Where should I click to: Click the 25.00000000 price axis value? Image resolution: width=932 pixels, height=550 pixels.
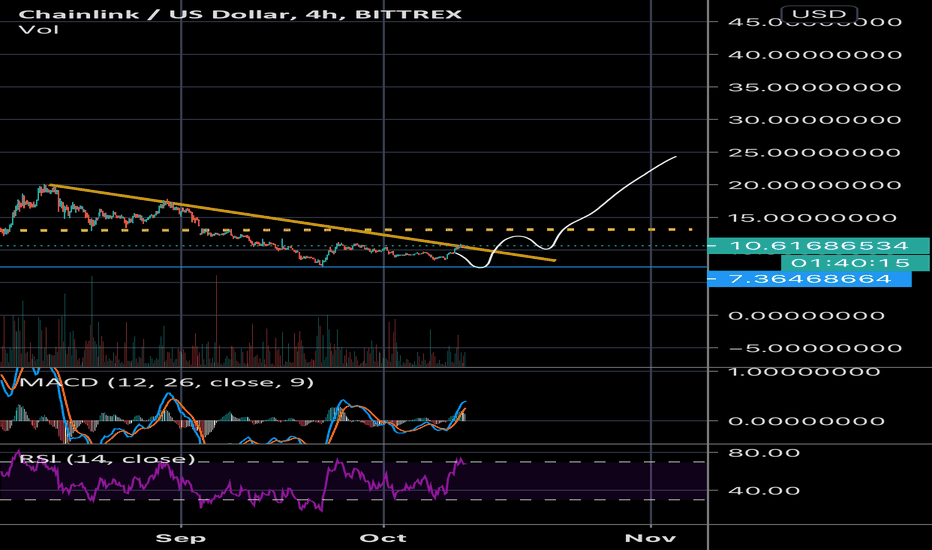click(x=815, y=152)
